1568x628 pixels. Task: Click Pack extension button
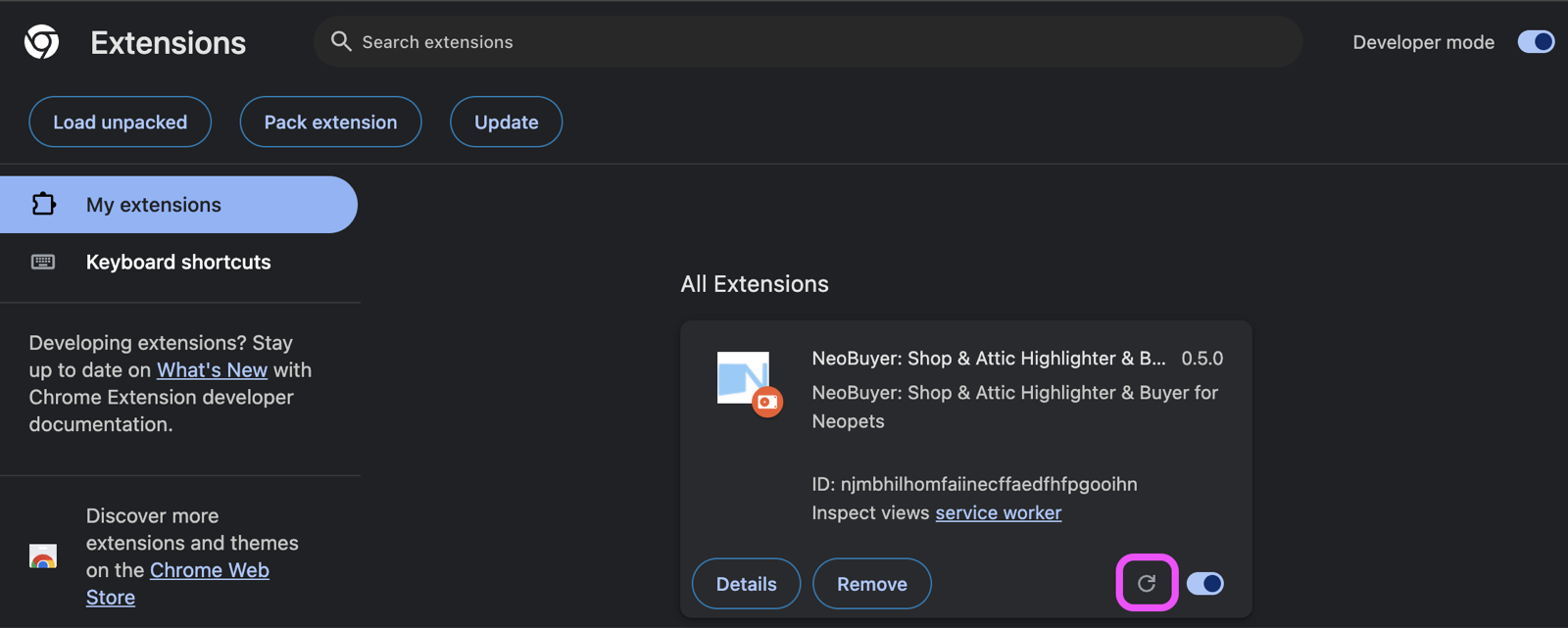331,122
